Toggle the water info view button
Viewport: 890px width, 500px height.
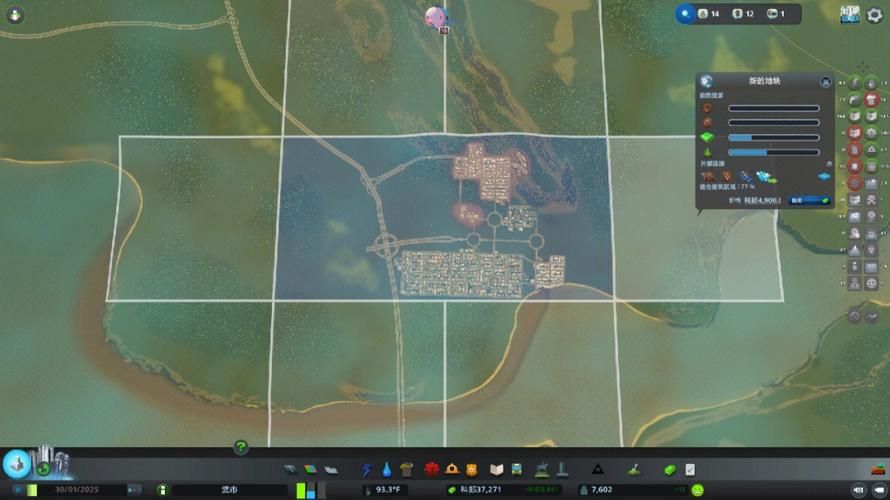coord(871,83)
